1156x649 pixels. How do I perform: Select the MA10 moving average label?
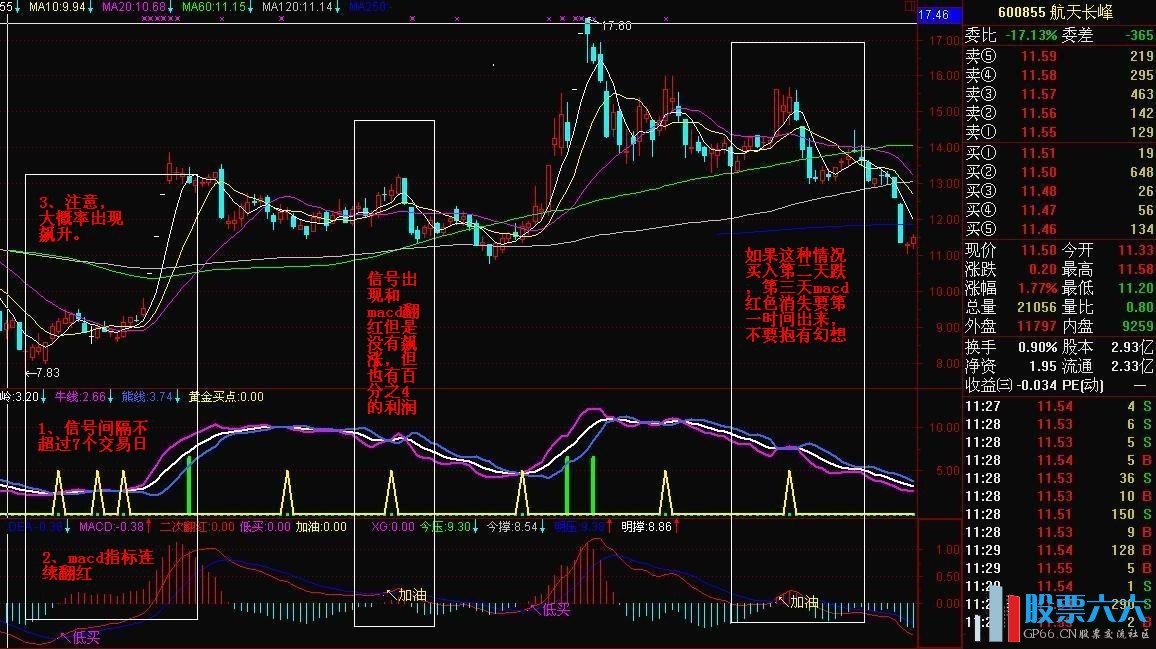pyautogui.click(x=57, y=7)
